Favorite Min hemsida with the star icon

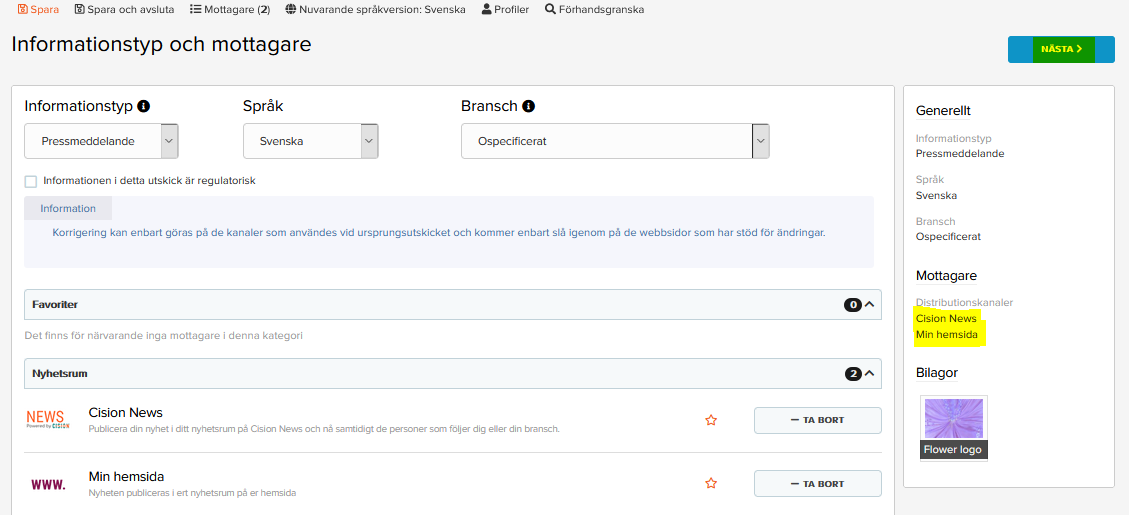711,483
